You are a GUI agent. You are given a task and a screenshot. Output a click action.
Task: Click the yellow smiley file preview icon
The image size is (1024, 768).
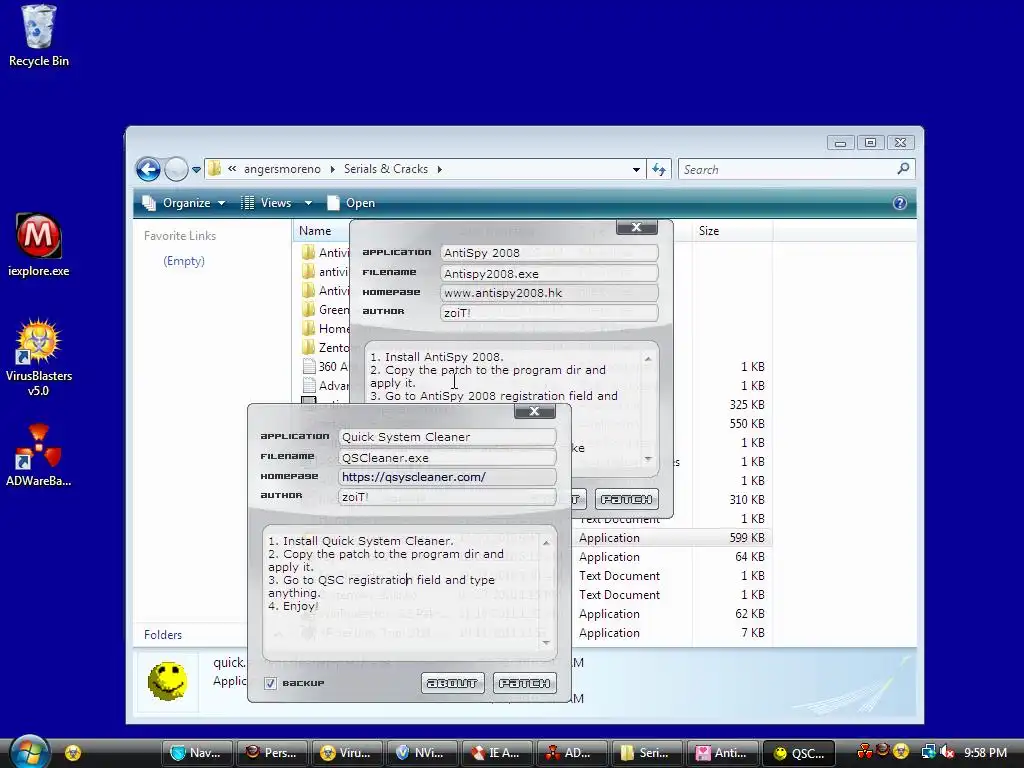click(x=167, y=681)
